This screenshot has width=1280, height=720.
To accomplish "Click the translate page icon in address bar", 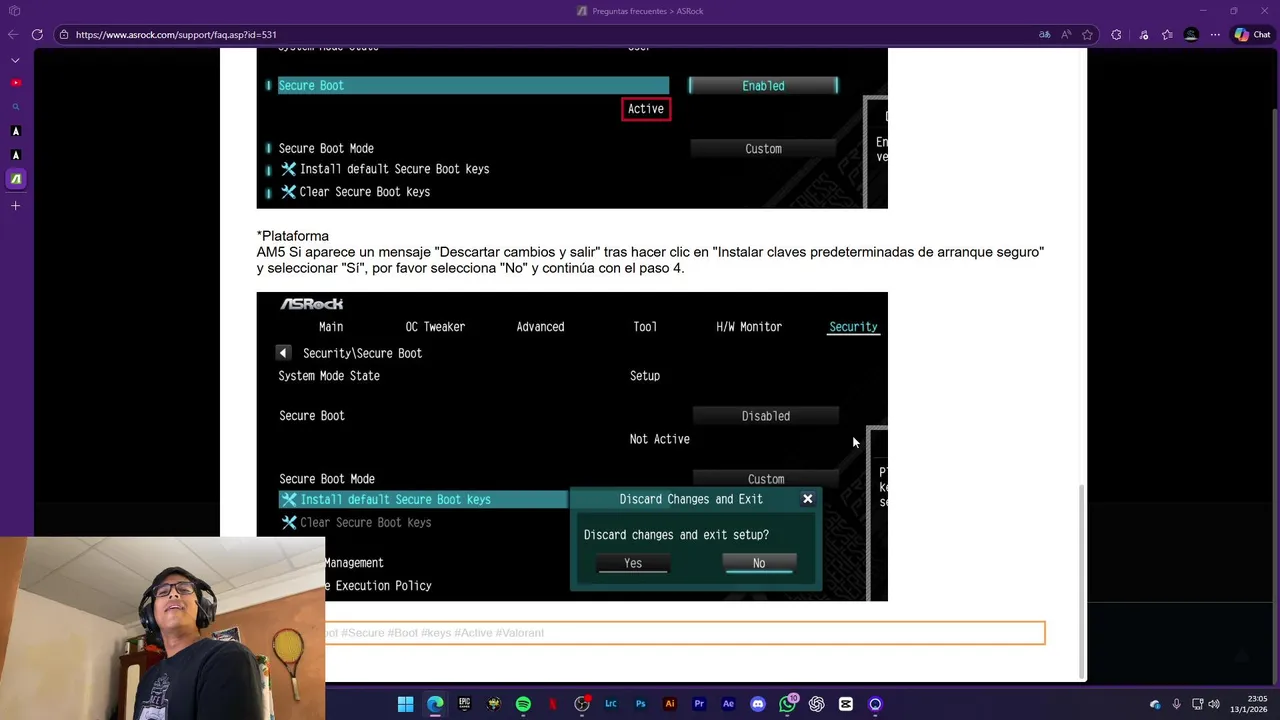I will pos(1044,34).
